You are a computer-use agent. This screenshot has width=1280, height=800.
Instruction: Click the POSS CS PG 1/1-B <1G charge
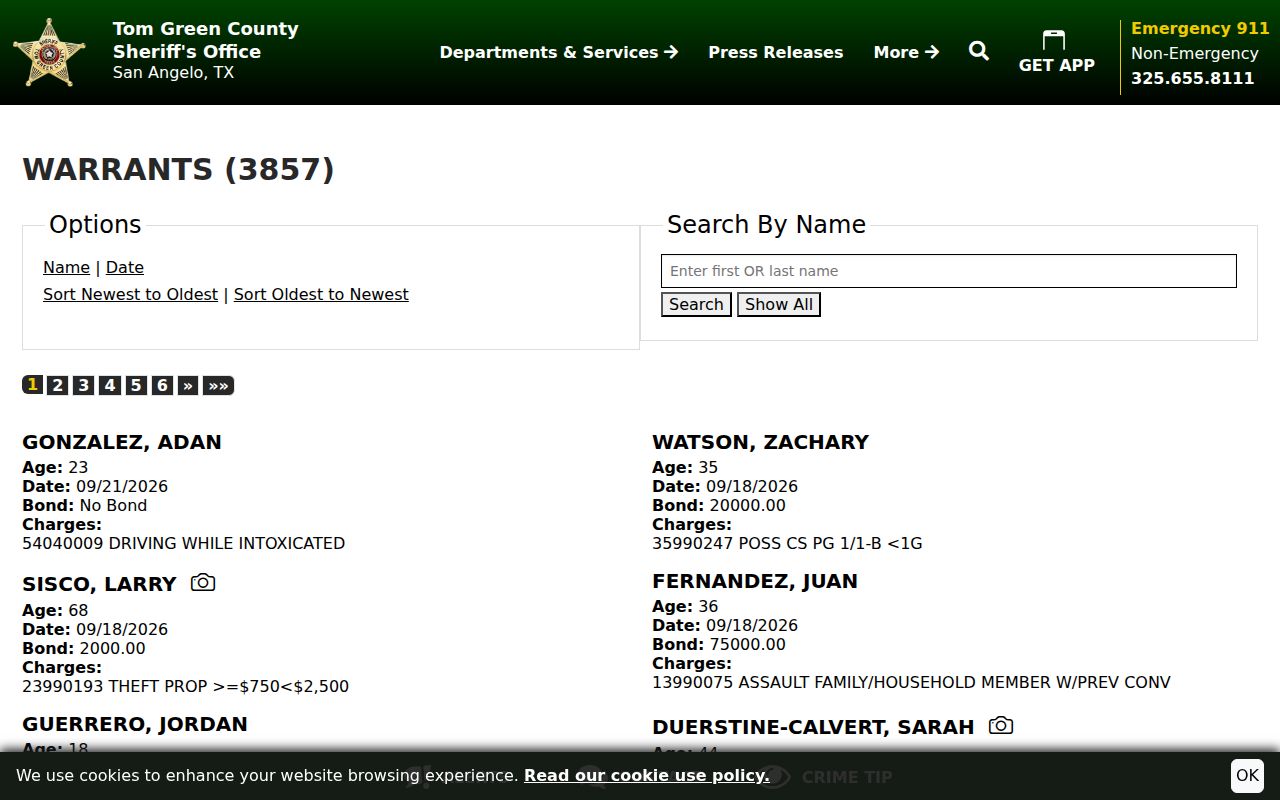830,543
